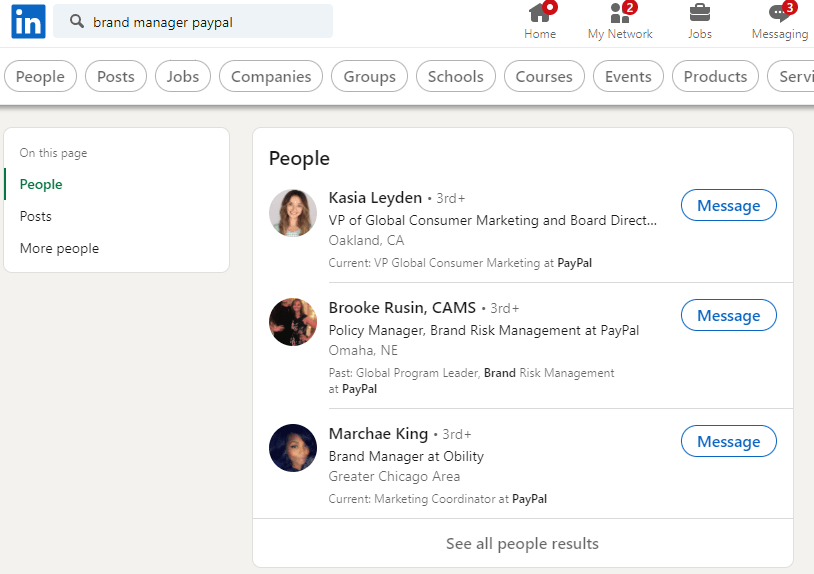Filter results by Products
The height and width of the screenshot is (574, 814).
(715, 76)
